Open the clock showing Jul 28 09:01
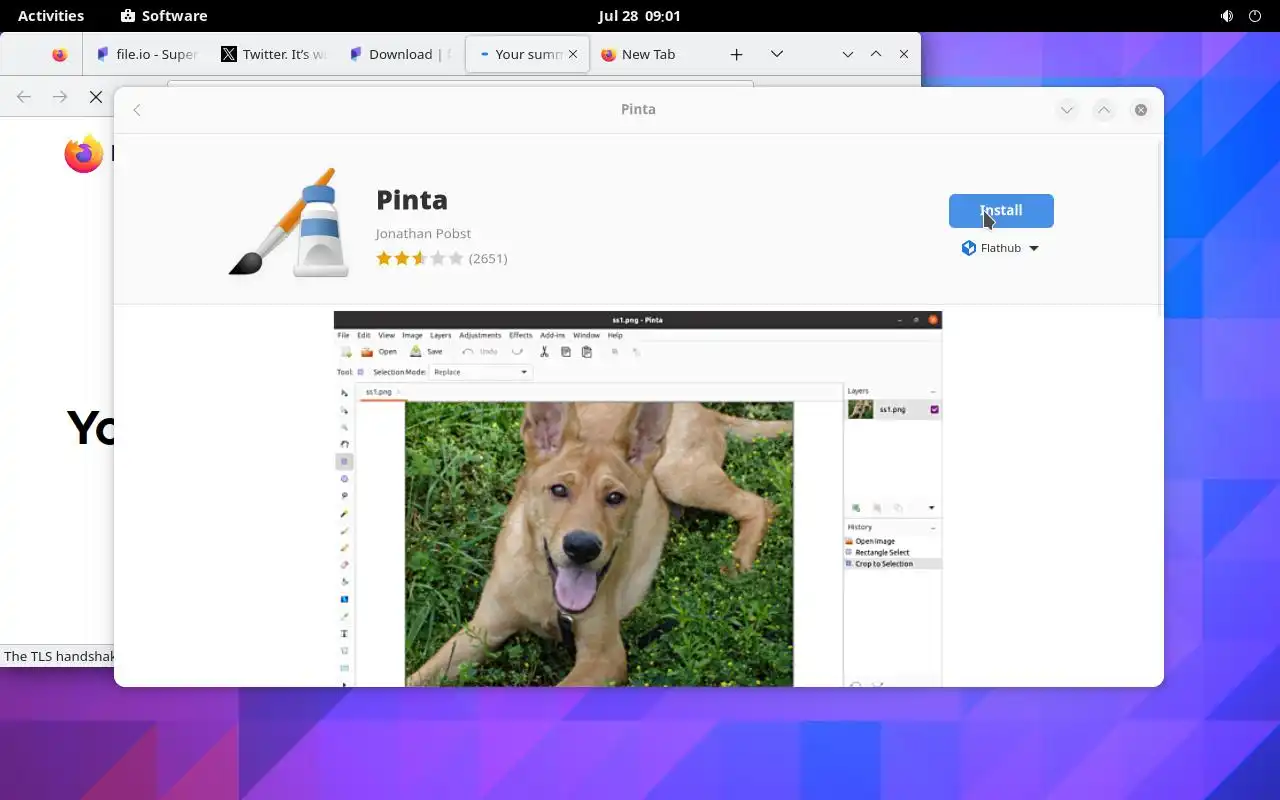The image size is (1280, 800). [640, 16]
